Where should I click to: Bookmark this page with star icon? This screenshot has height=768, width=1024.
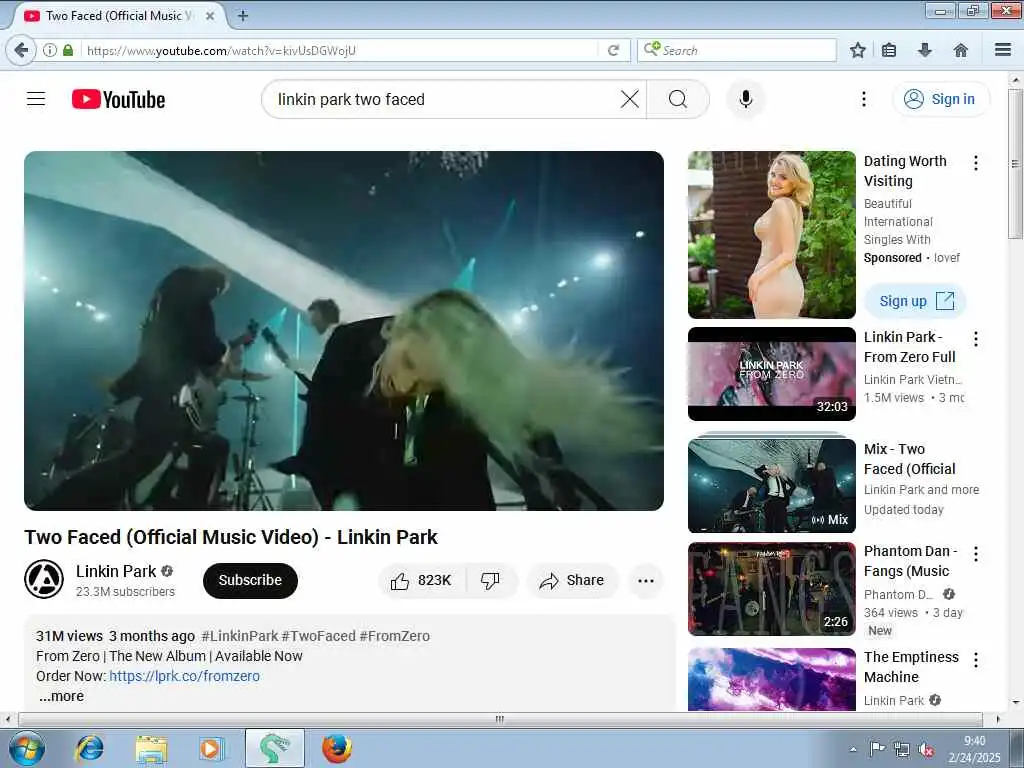pos(857,50)
